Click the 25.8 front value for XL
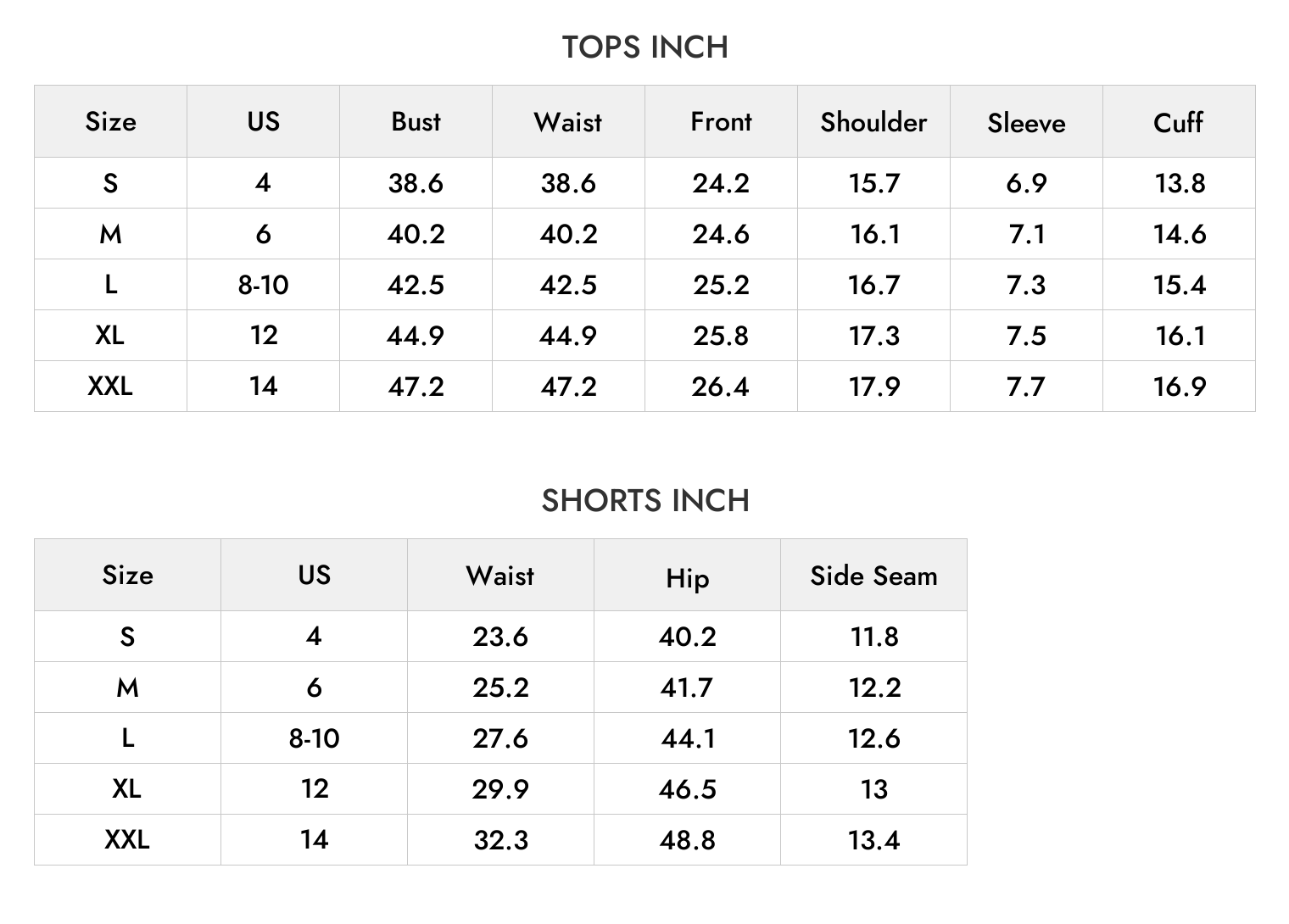Viewport: 1289px width, 924px height. coord(721,336)
